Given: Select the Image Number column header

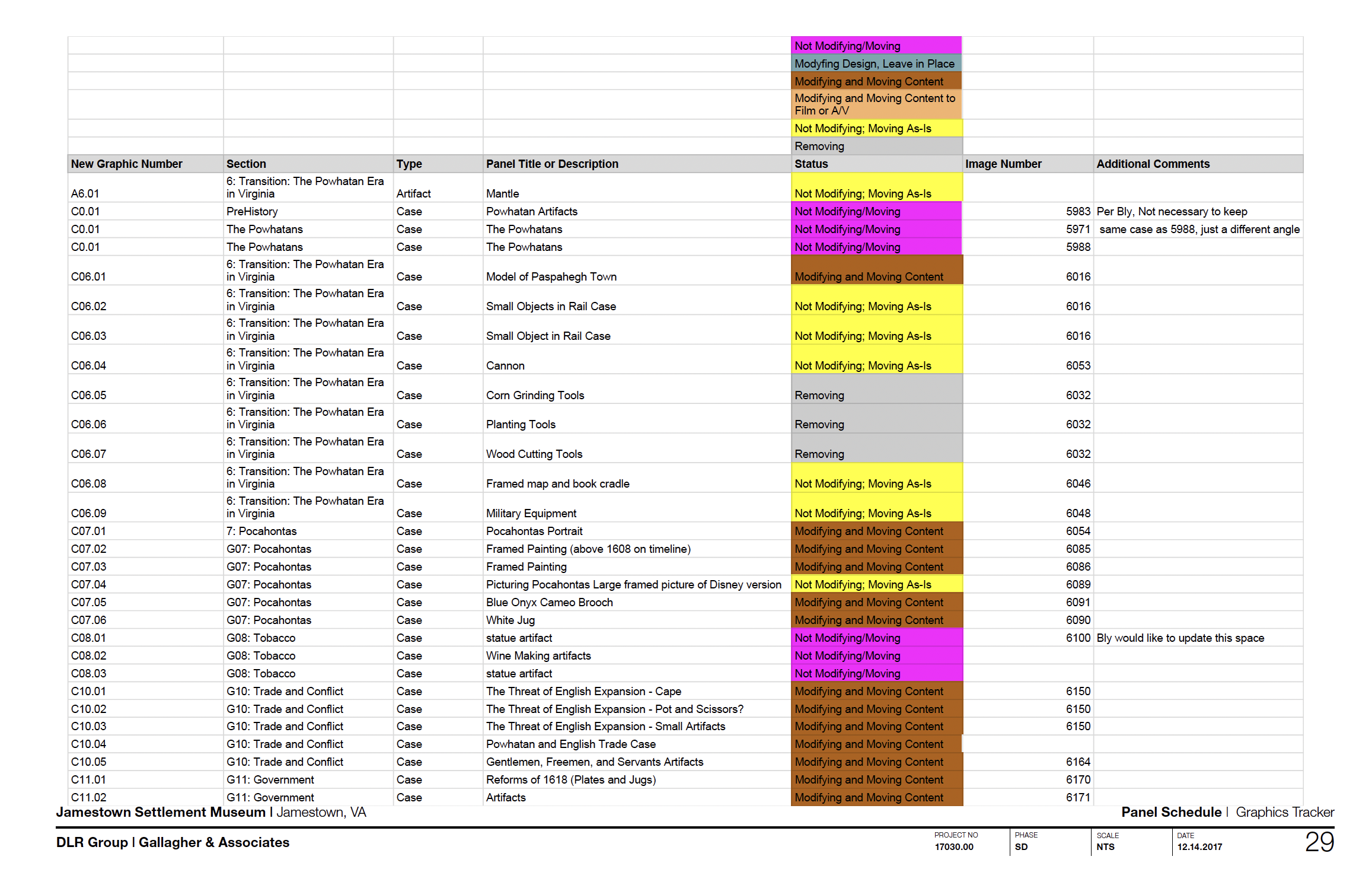Looking at the screenshot, I should point(1003,164).
